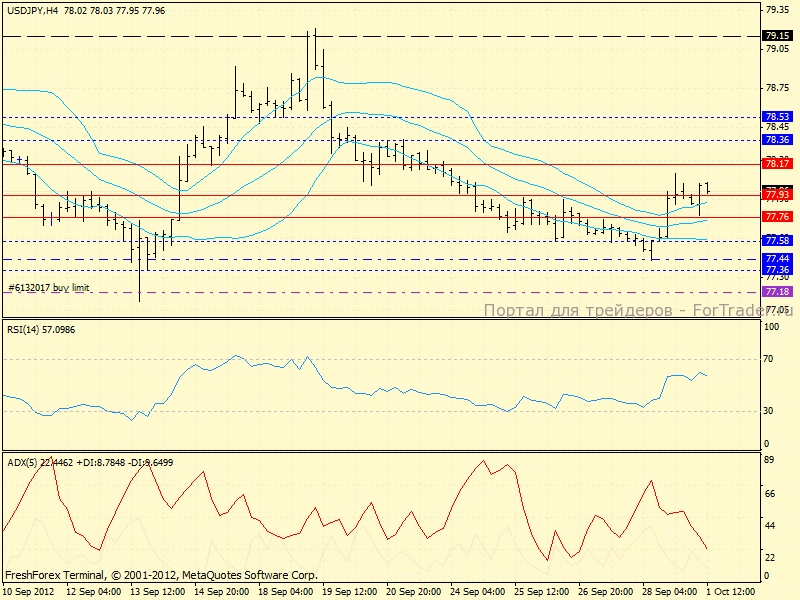Select the 79.15 black price label

[777, 35]
